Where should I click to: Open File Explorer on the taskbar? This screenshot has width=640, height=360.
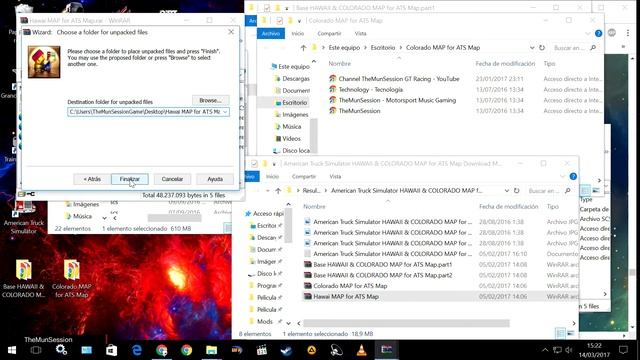tap(211, 350)
